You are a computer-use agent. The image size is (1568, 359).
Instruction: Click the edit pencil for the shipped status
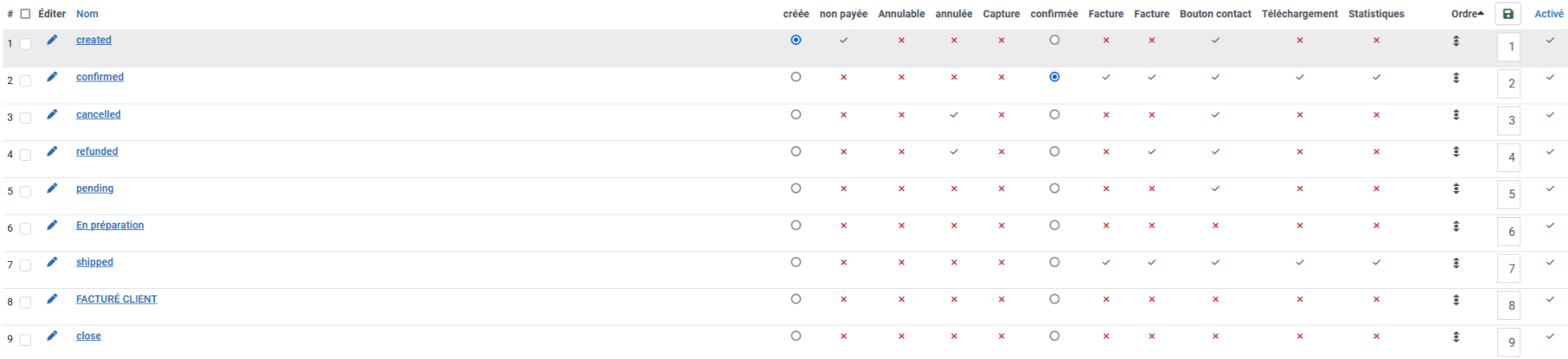(52, 262)
